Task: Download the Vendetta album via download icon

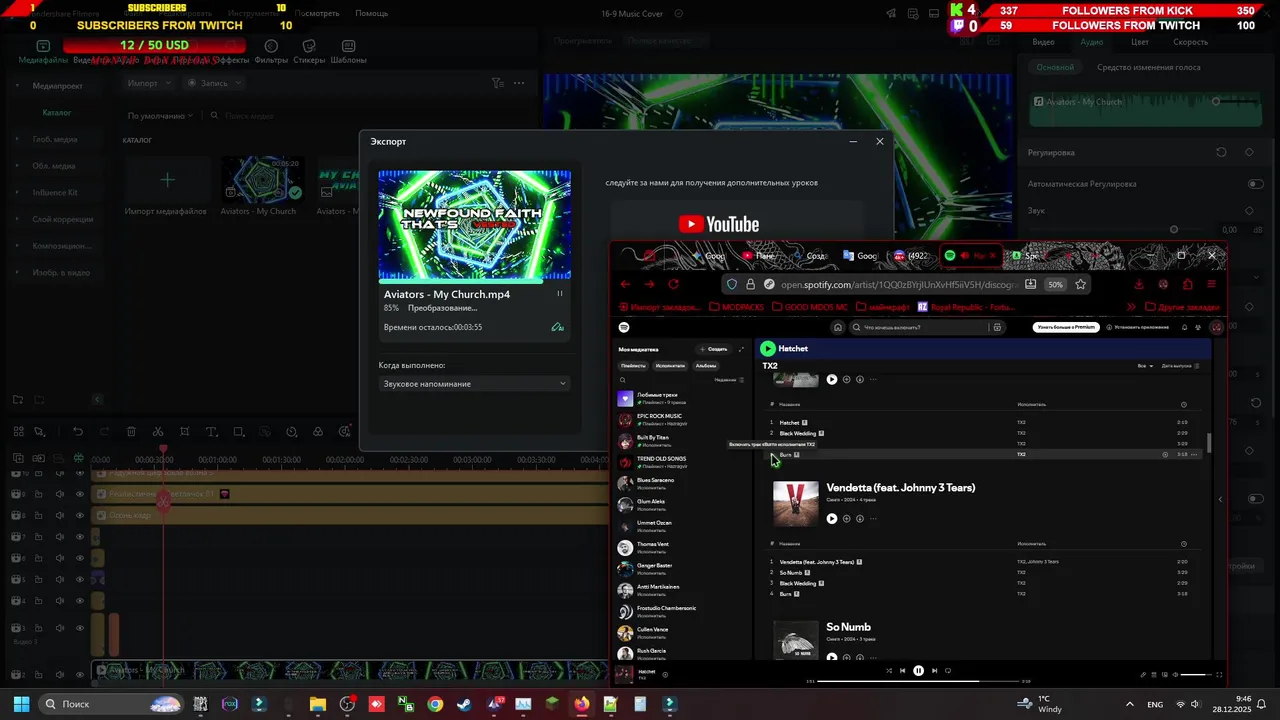Action: (x=860, y=518)
